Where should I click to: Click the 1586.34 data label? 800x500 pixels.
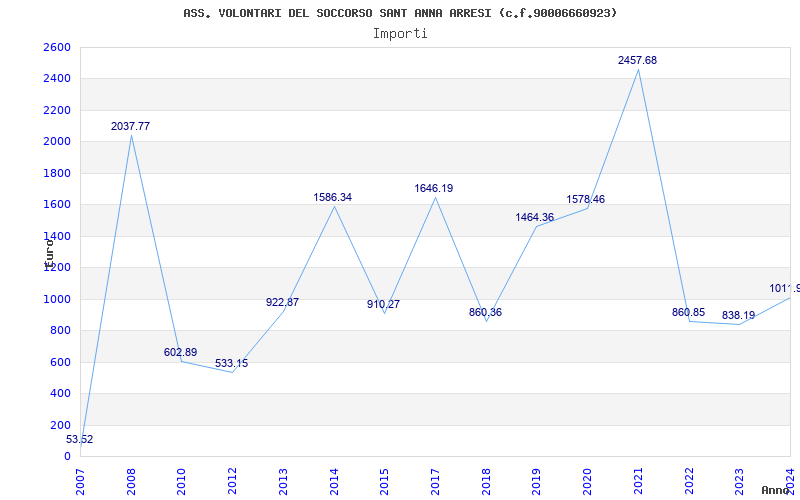[333, 197]
